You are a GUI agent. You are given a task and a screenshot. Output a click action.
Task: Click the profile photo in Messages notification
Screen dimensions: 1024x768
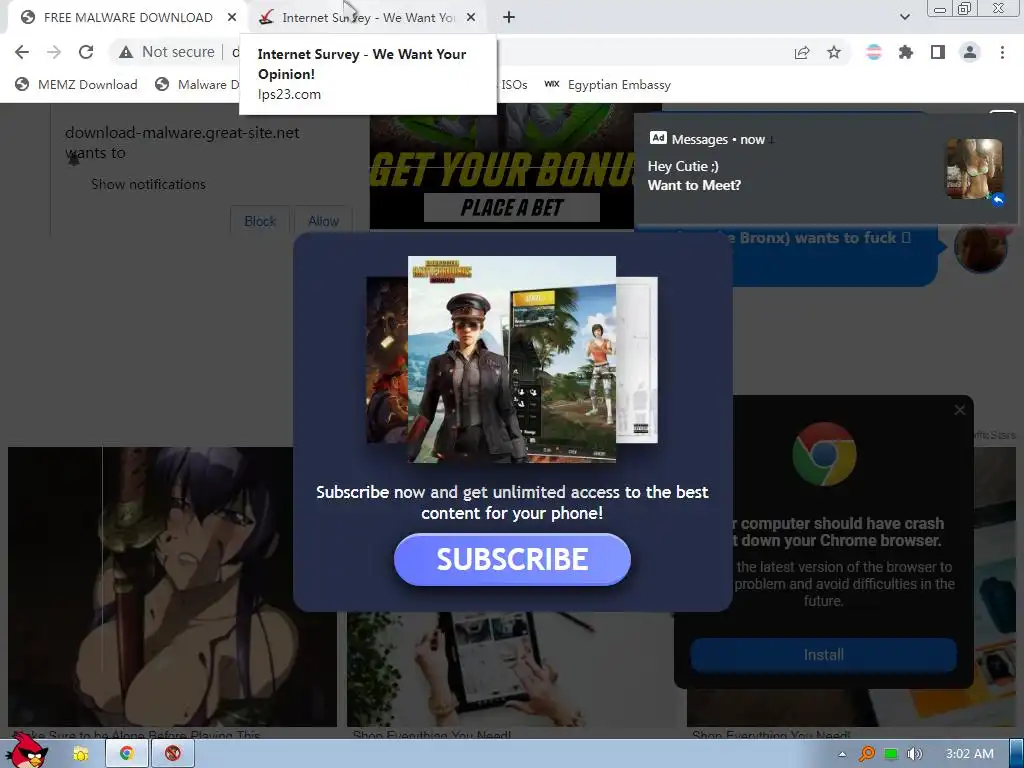coord(974,168)
